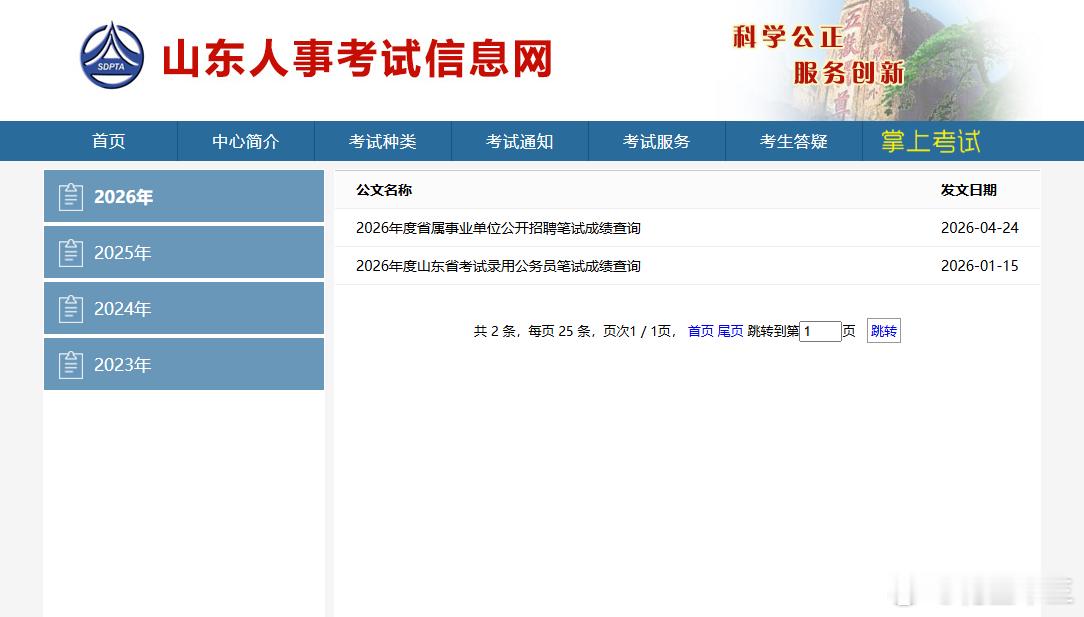Open the 首页 homepage menu item

click(x=108, y=141)
